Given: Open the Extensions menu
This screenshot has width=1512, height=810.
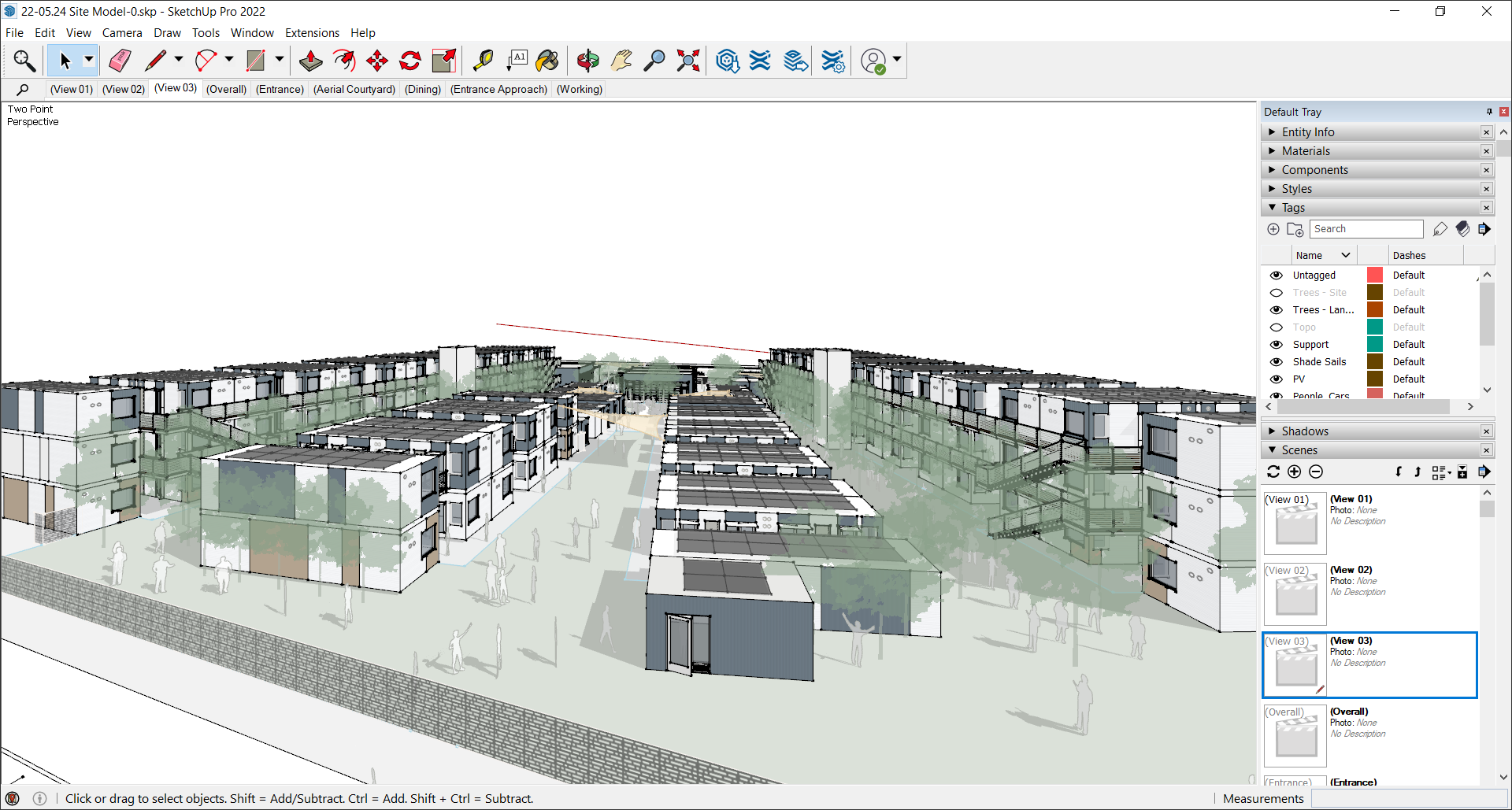Looking at the screenshot, I should coord(312,33).
